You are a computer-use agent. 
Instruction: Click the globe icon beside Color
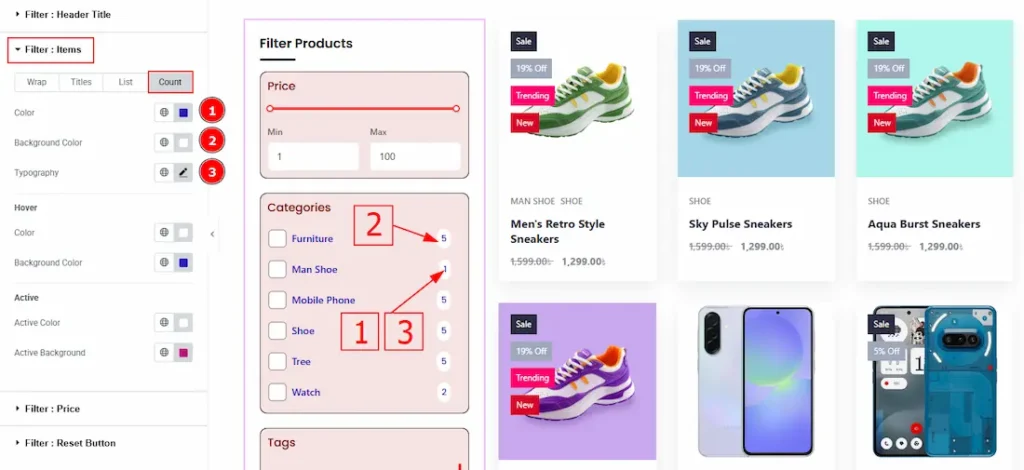point(164,113)
